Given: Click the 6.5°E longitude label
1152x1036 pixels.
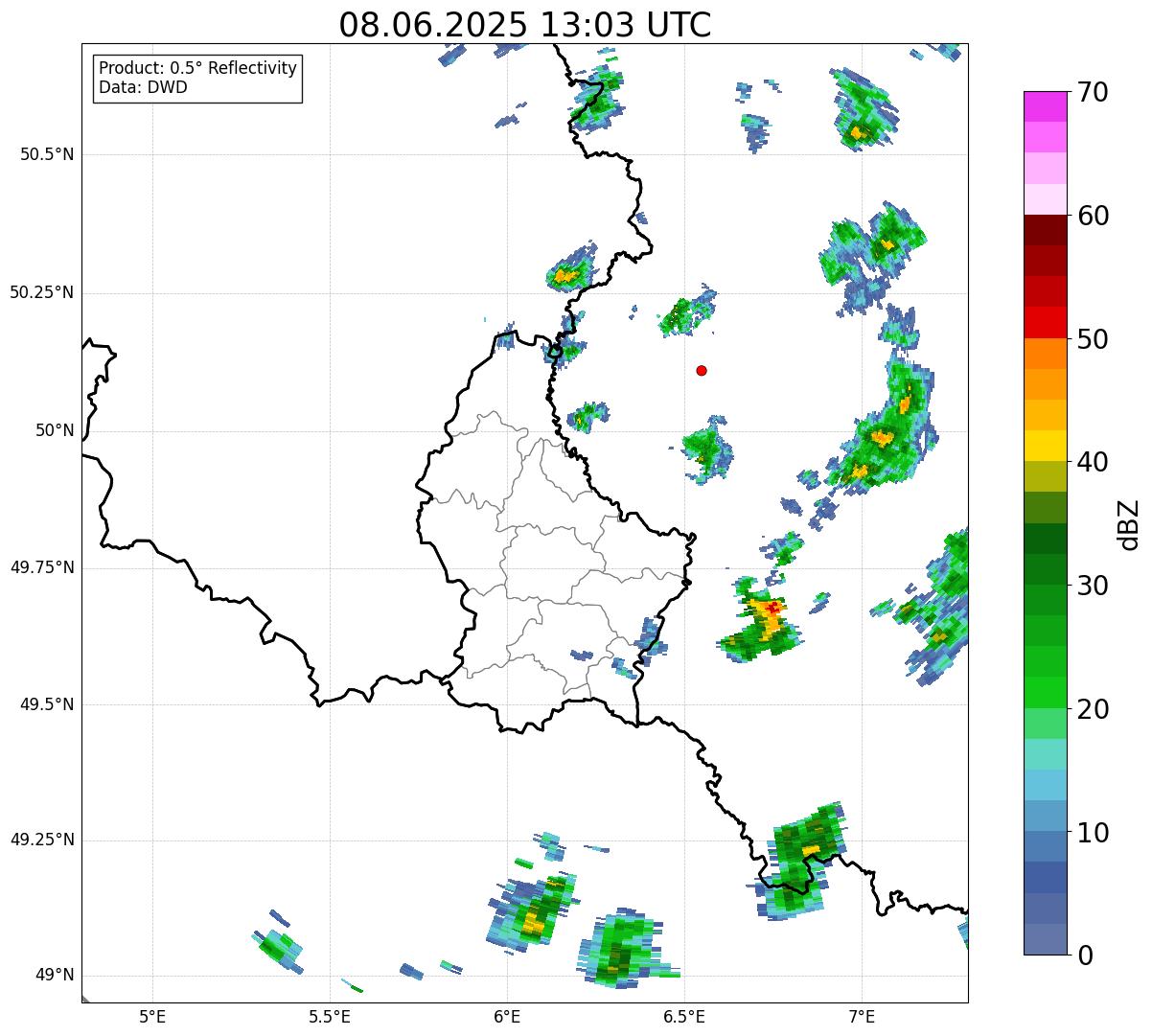Looking at the screenshot, I should [684, 1016].
